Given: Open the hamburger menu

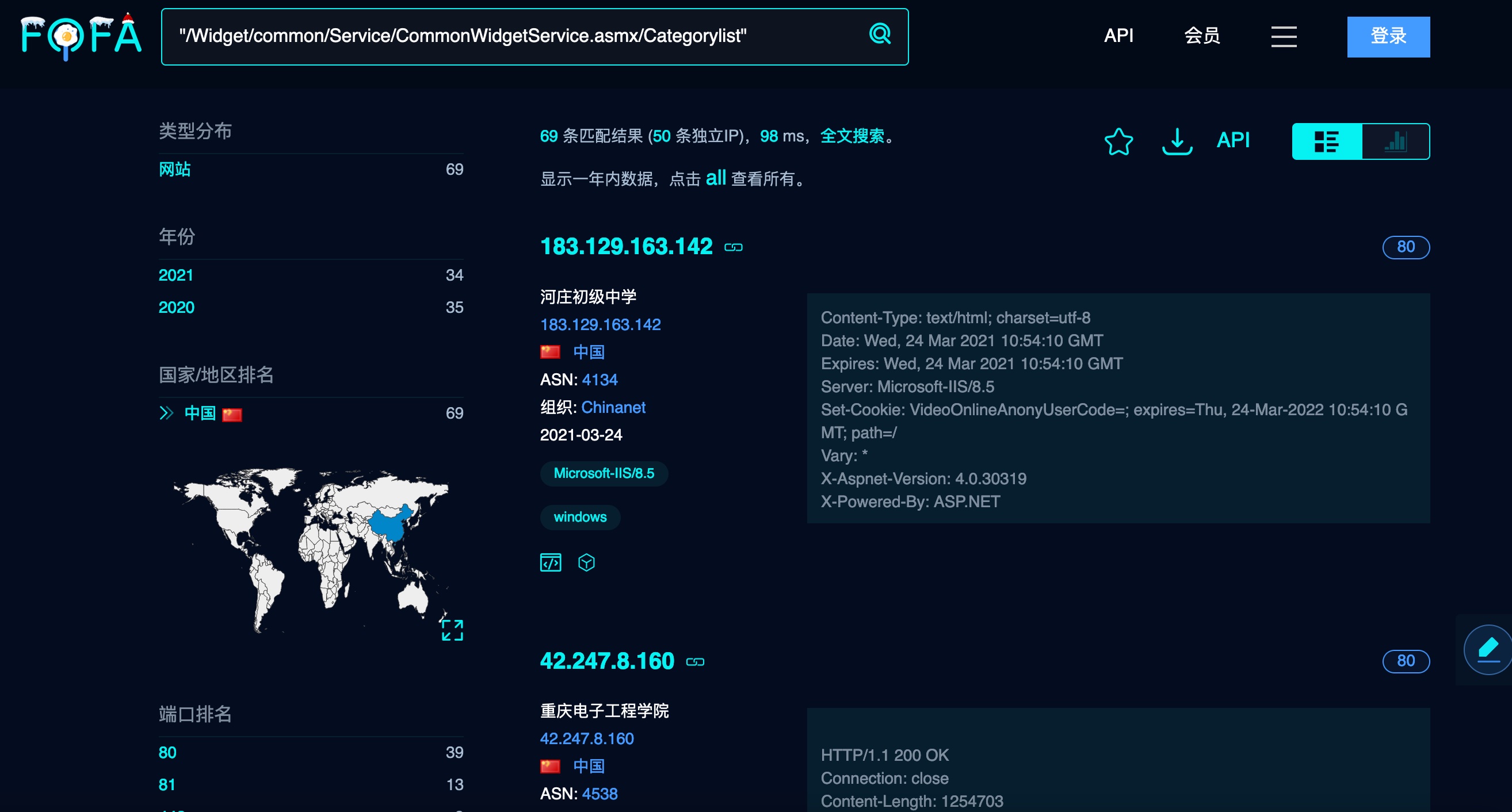Looking at the screenshot, I should pyautogui.click(x=1284, y=36).
